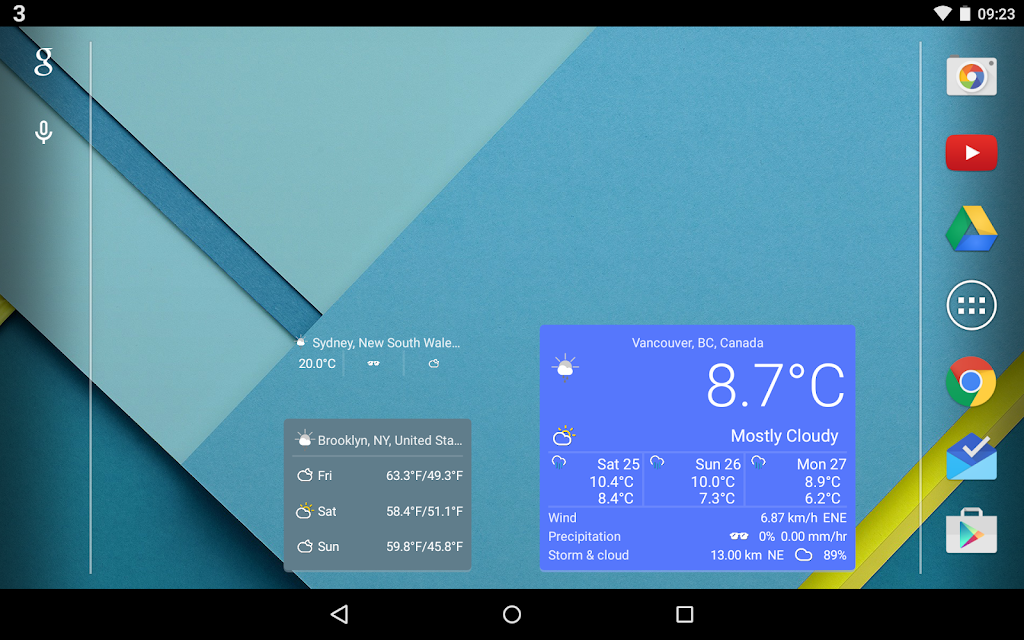1024x640 pixels.
Task: Open Vancouver, BC, Canada title
Action: tap(697, 343)
